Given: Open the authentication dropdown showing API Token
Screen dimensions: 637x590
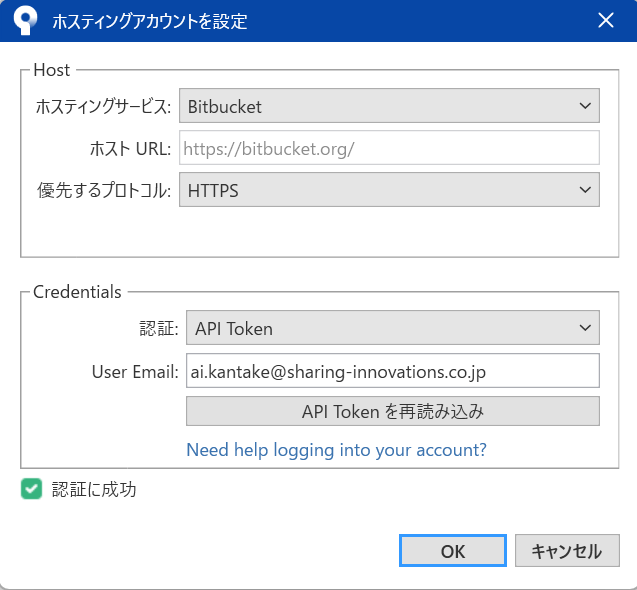Looking at the screenshot, I should pyautogui.click(x=392, y=328).
